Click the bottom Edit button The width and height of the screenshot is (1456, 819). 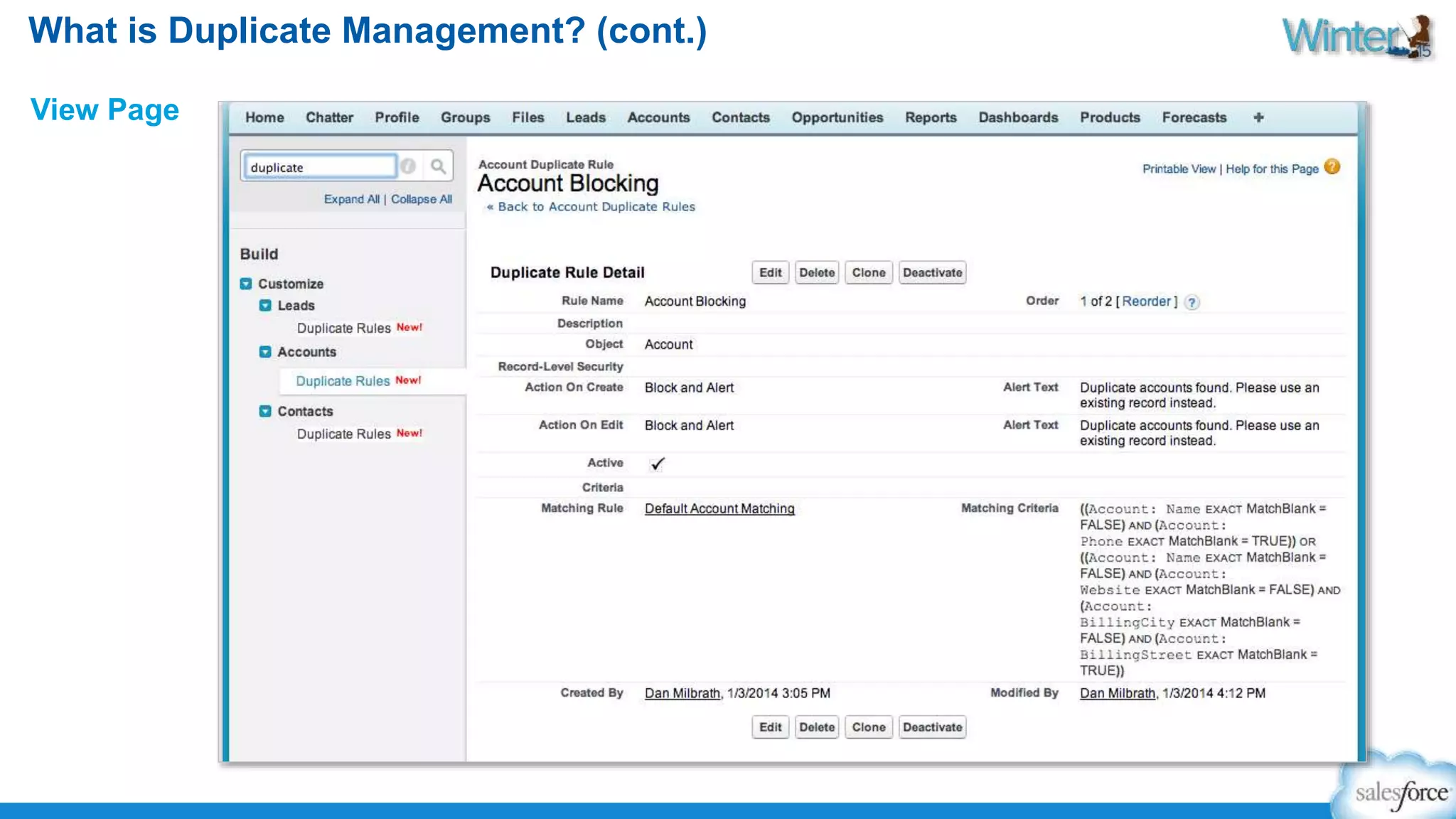pyautogui.click(x=771, y=727)
